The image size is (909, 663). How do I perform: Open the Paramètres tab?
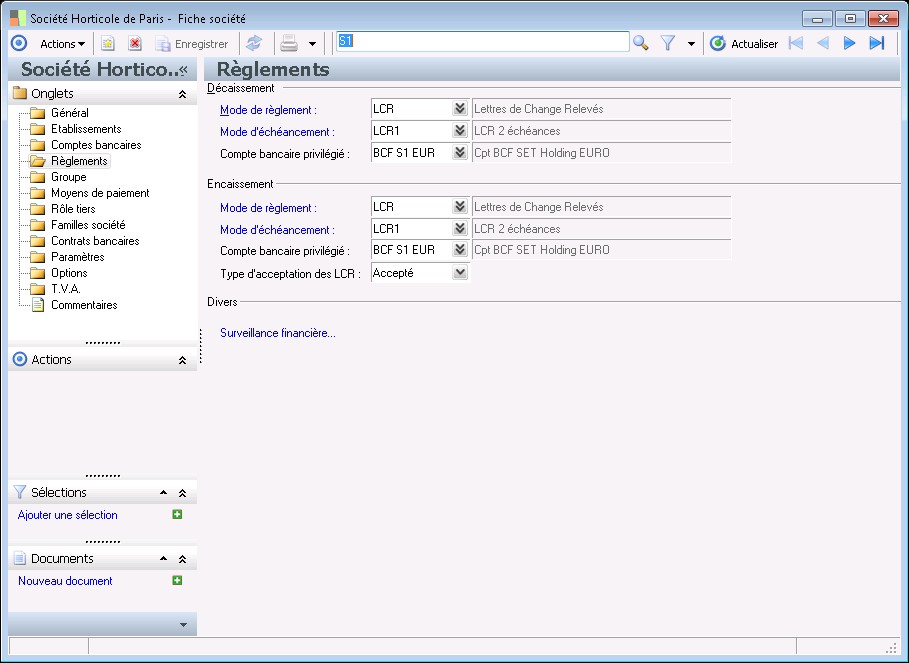click(78, 257)
